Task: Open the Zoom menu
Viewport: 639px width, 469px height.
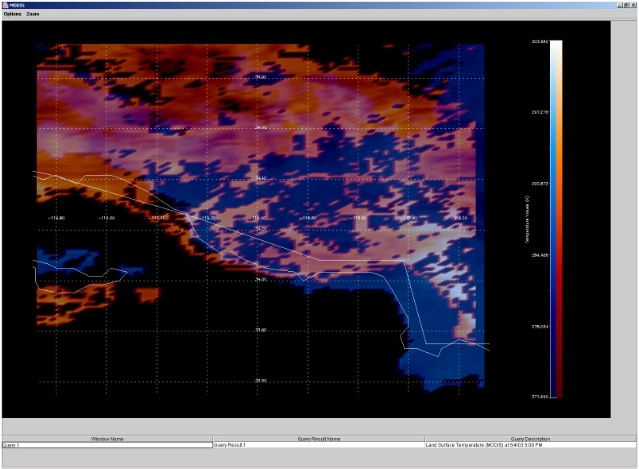Action: click(33, 14)
